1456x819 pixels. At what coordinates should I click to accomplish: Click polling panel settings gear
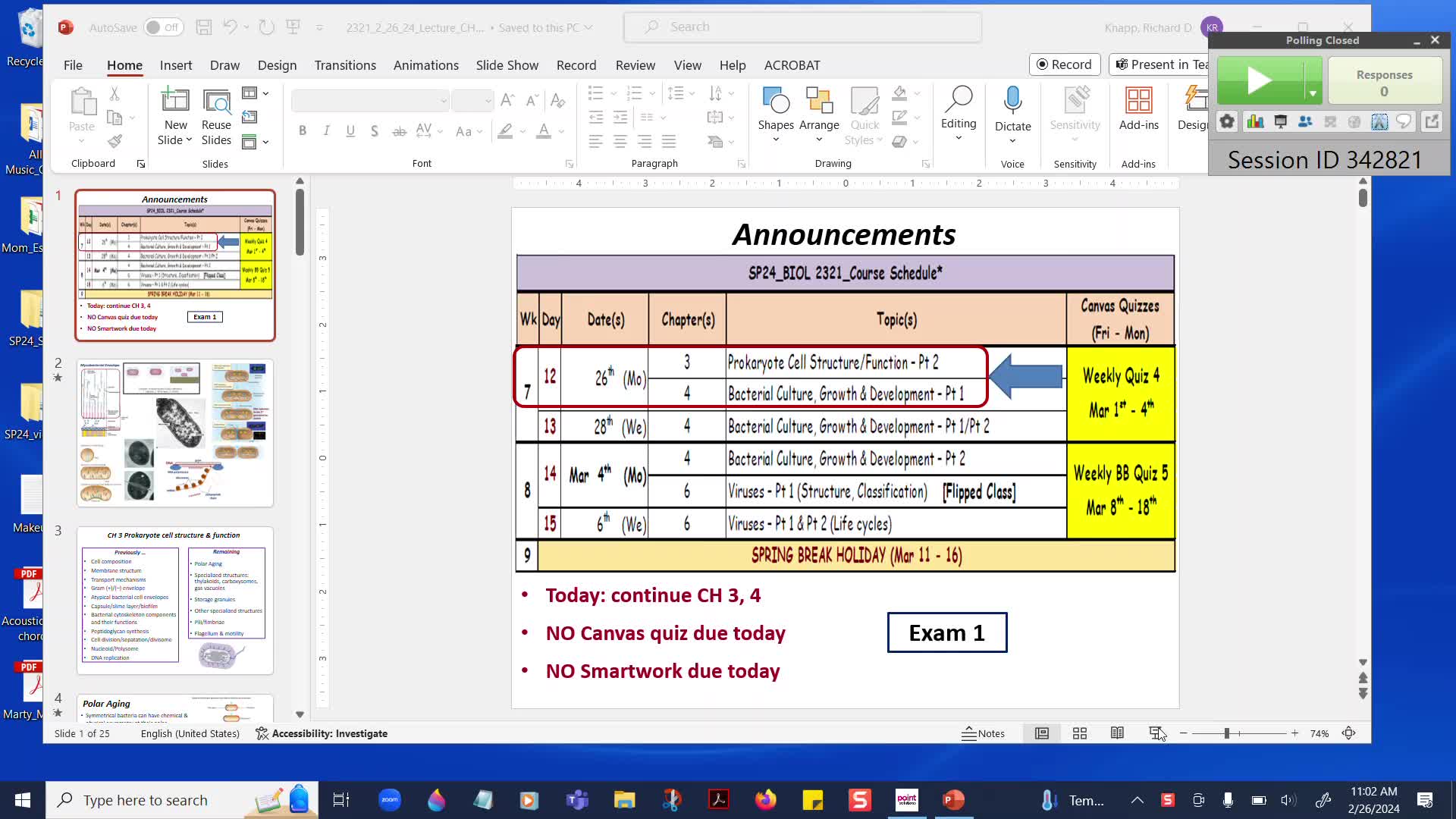[x=1227, y=121]
